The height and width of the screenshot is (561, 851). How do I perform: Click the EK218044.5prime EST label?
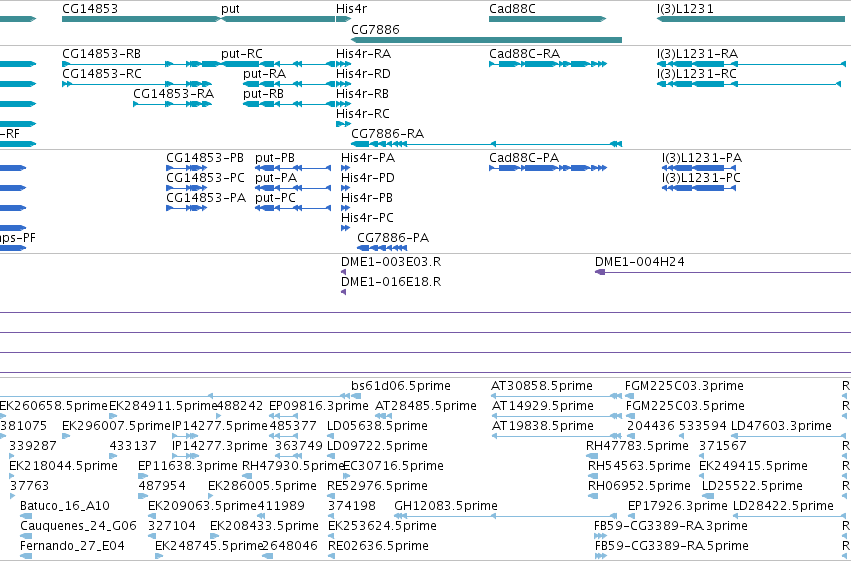tap(63, 467)
